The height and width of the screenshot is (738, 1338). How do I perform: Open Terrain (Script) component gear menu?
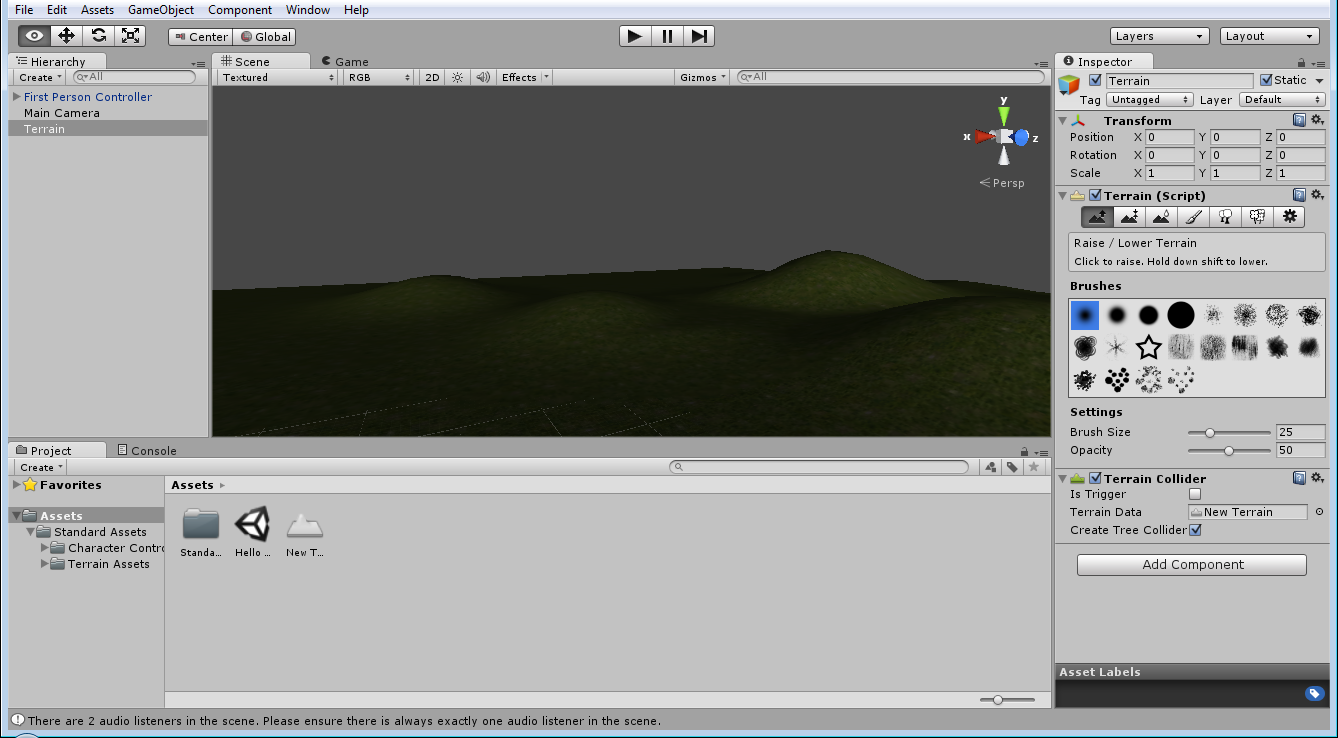click(x=1317, y=195)
